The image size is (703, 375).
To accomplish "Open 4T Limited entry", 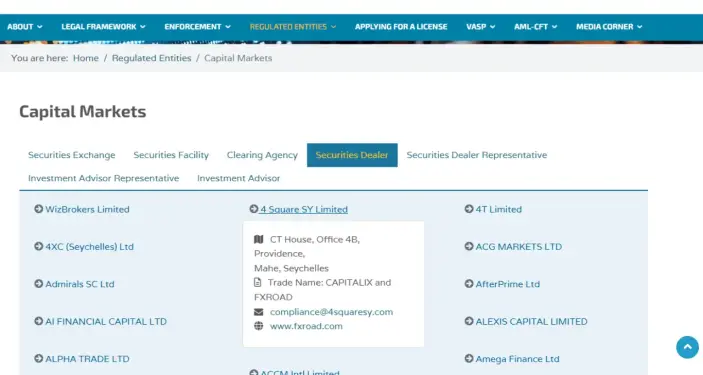I will (x=499, y=209).
